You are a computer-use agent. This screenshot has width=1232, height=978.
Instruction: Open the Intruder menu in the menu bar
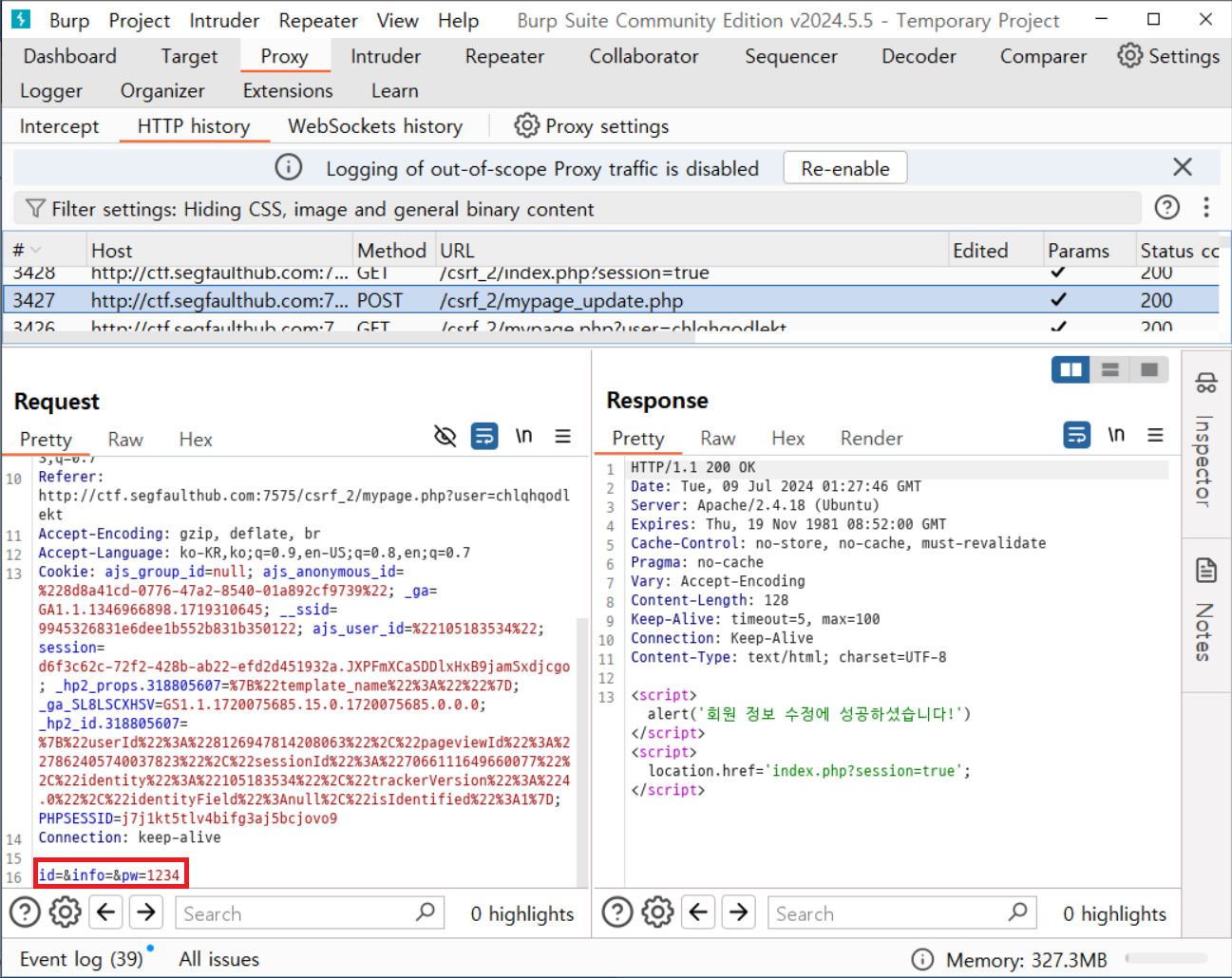[224, 21]
